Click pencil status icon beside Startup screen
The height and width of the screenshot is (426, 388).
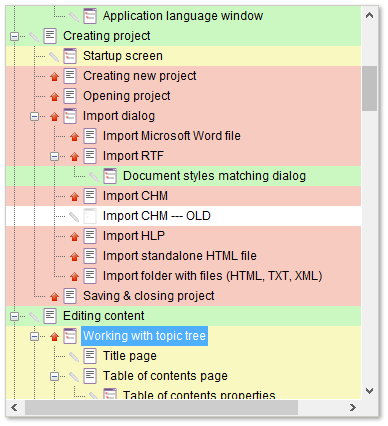click(54, 57)
